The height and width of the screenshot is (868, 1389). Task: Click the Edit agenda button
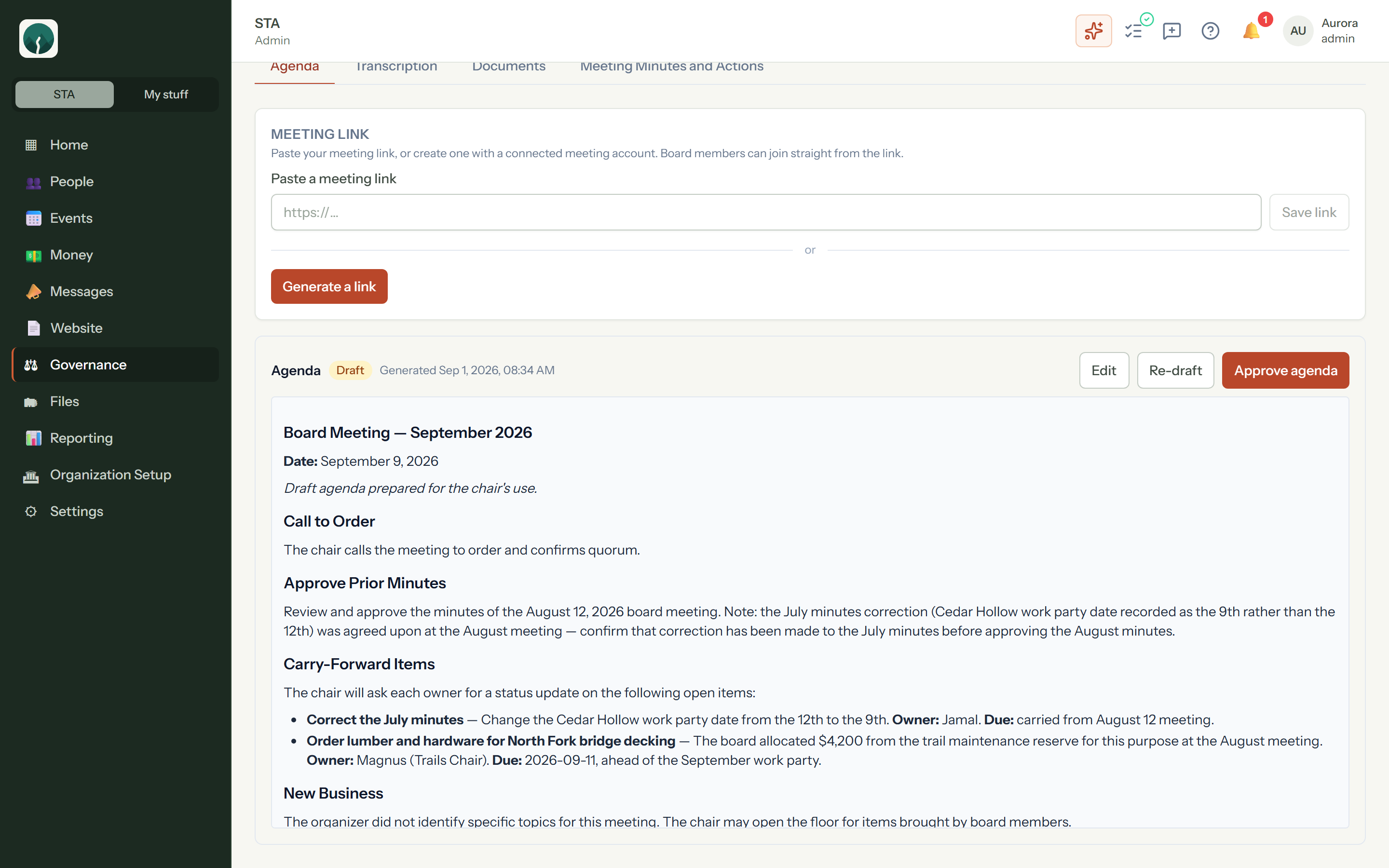point(1104,370)
